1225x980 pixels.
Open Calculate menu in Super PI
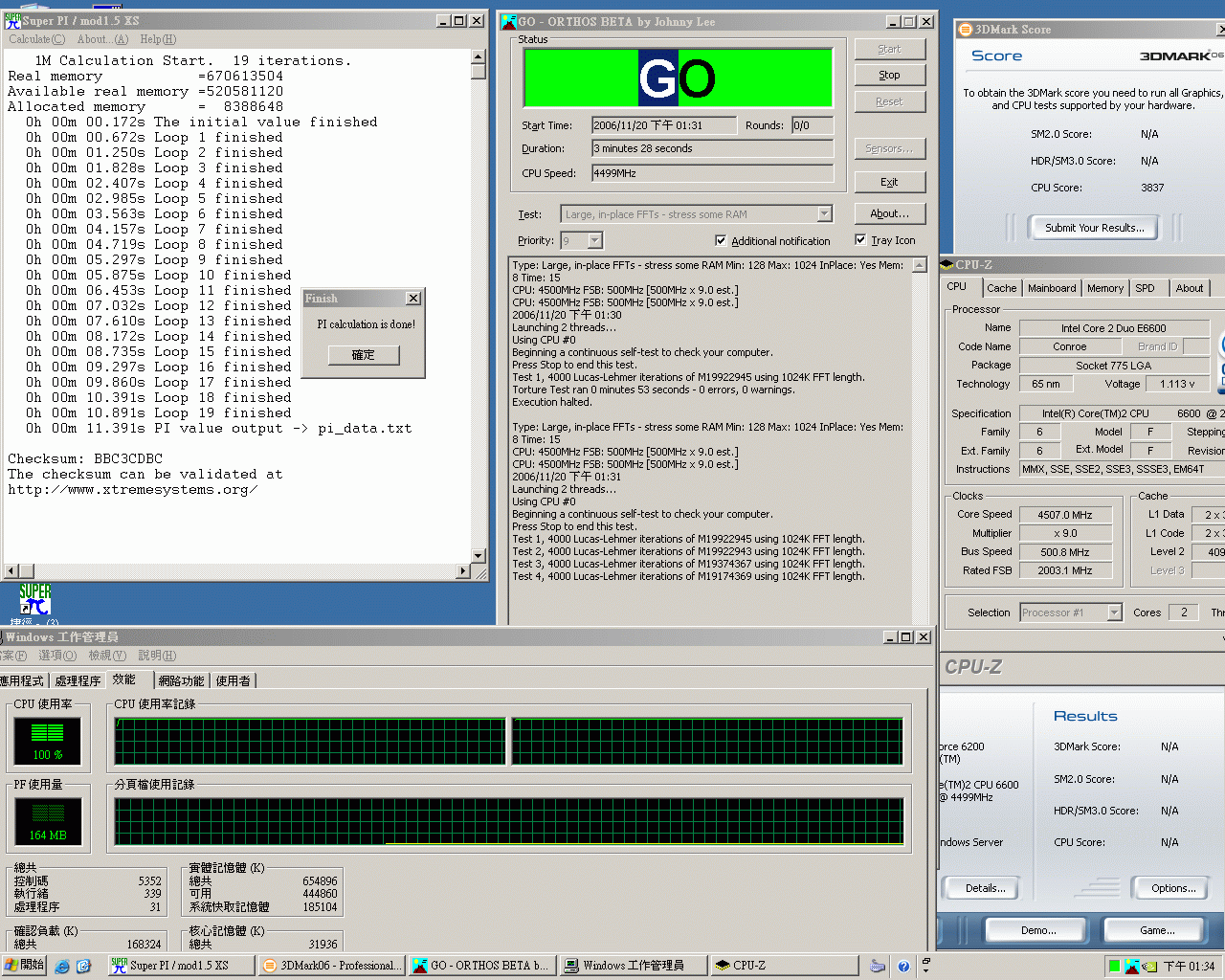click(37, 39)
